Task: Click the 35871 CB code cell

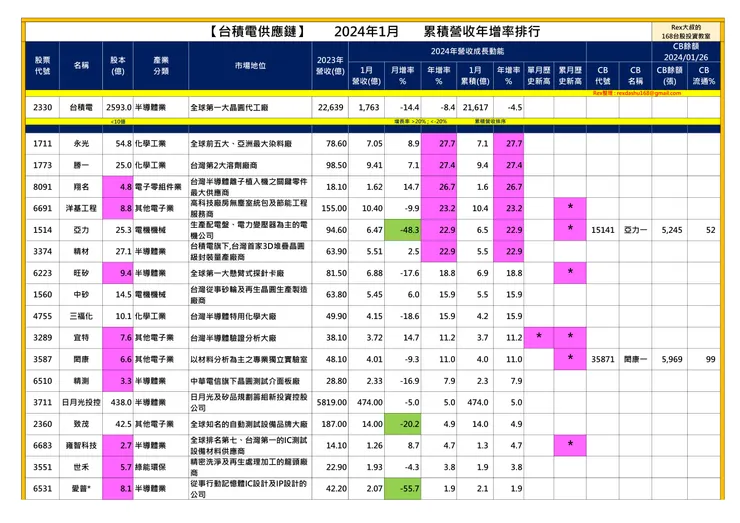Action: pos(603,359)
